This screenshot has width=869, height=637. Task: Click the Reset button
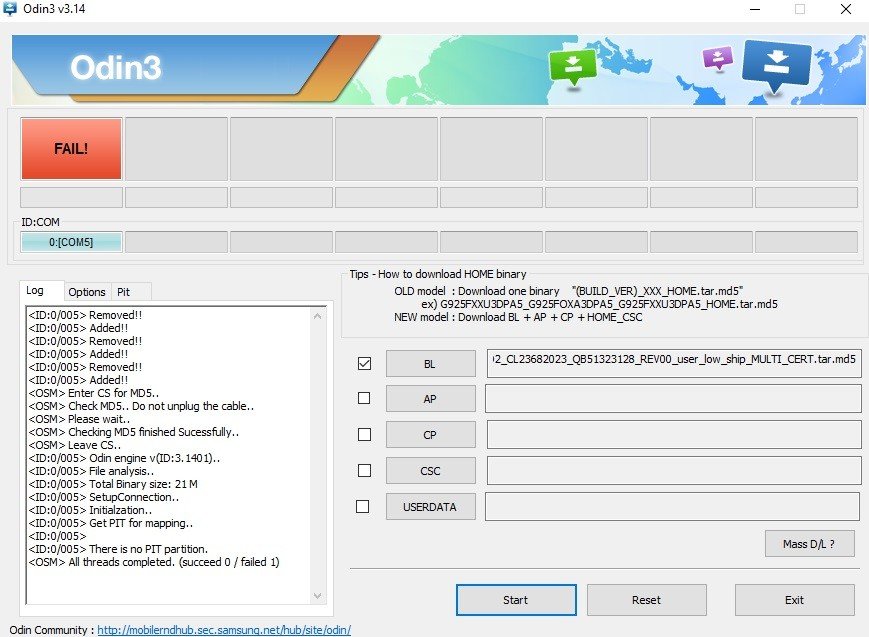coord(646,600)
